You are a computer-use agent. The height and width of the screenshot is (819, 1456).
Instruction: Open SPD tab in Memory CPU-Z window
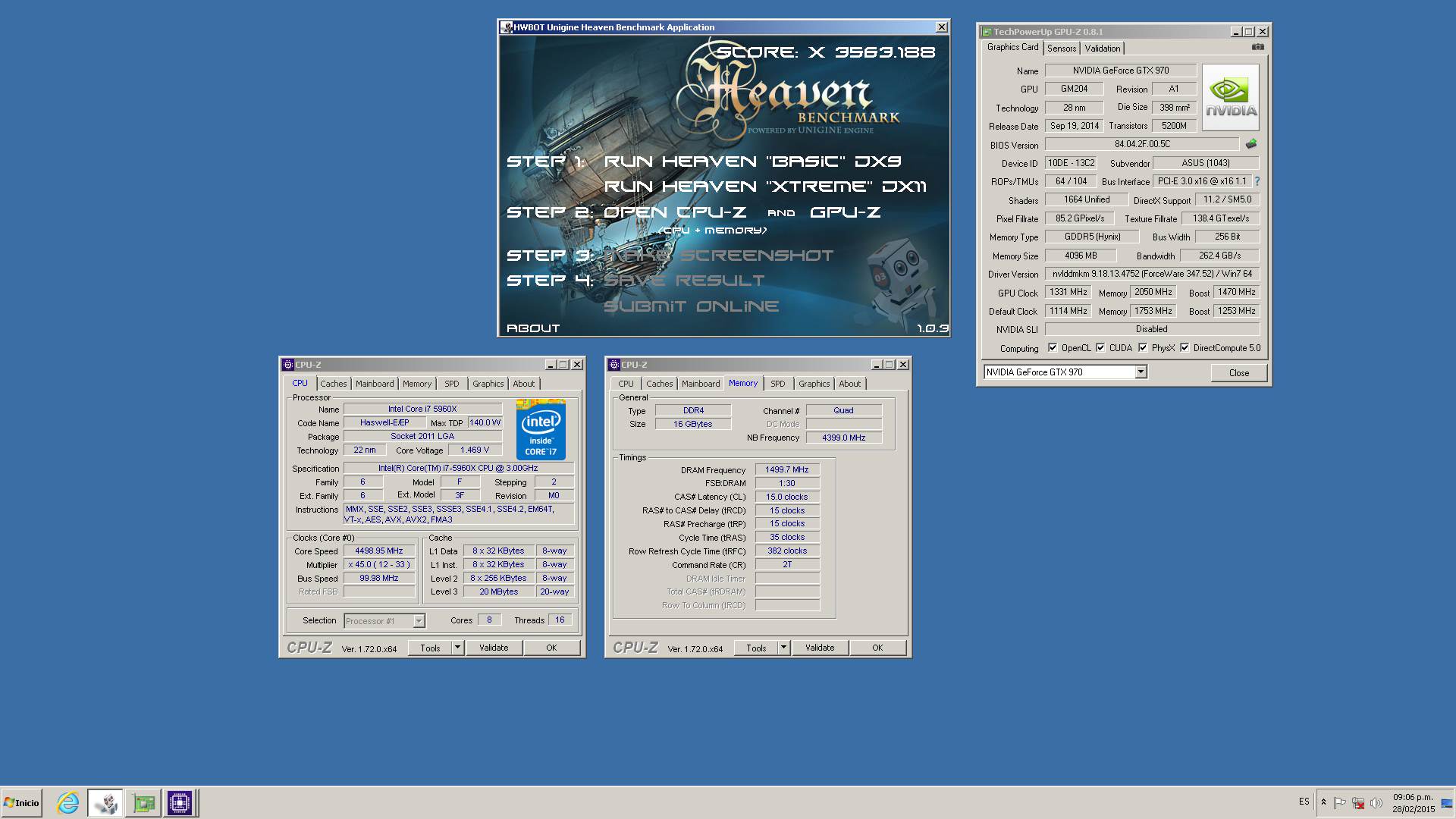[x=778, y=384]
